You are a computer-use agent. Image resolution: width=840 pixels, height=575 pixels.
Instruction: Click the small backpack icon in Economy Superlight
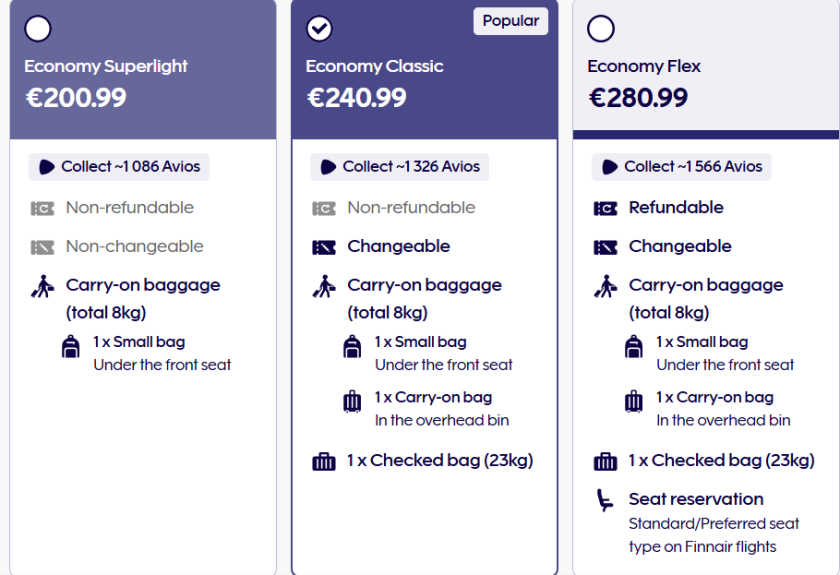coord(71,347)
